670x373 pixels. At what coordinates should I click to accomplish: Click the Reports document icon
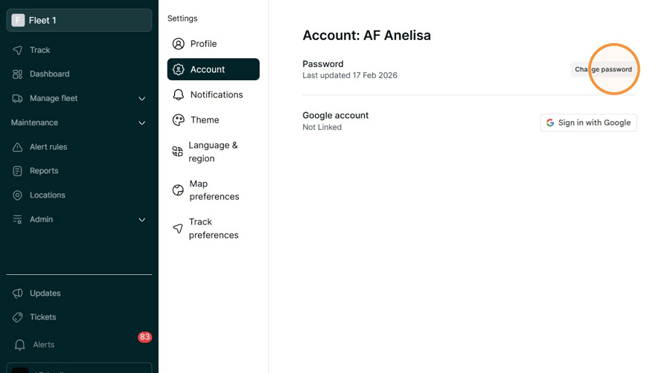[x=18, y=171]
